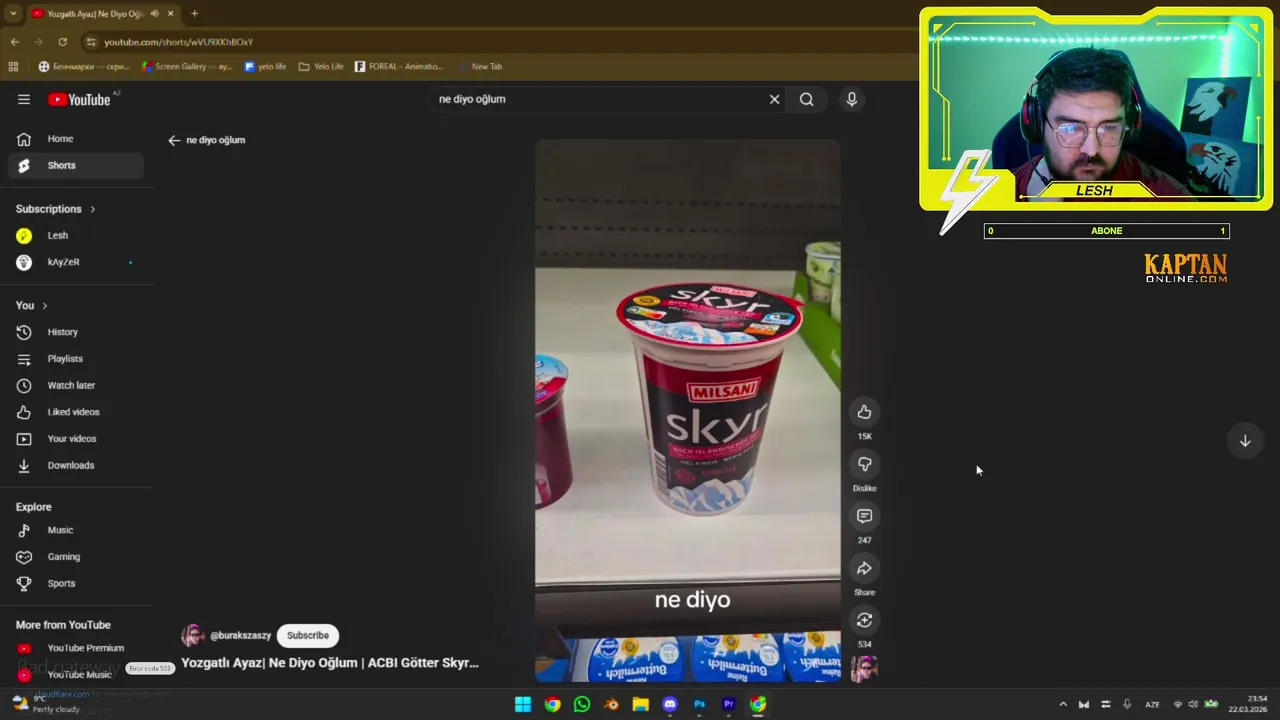Expand the You section

[32, 305]
